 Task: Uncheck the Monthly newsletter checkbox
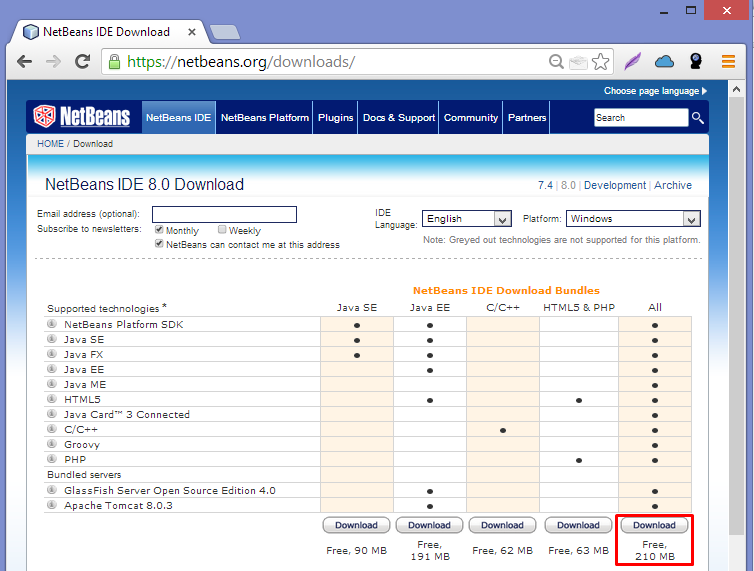click(x=159, y=229)
